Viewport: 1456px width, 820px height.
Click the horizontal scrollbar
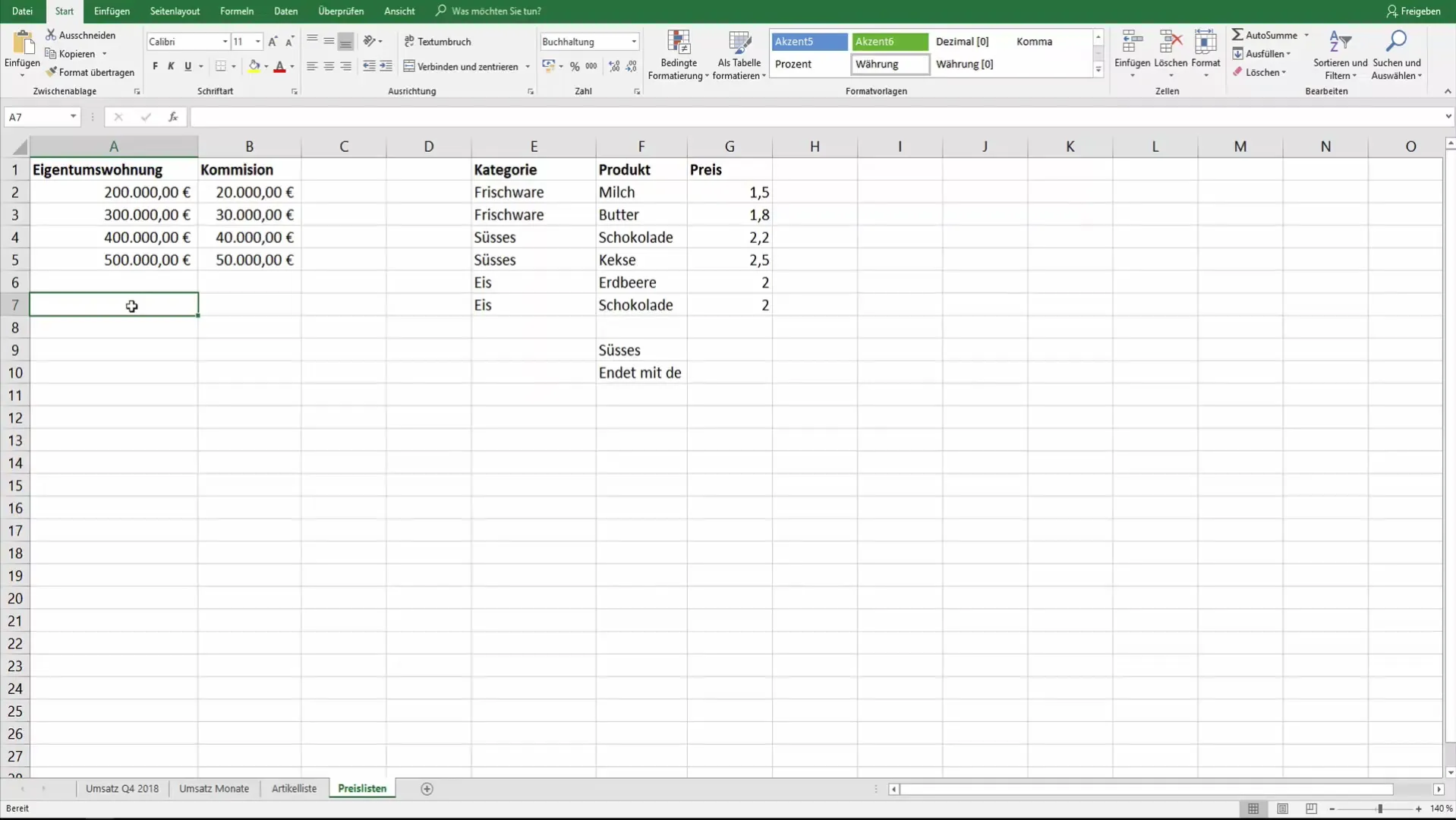pos(1146,790)
